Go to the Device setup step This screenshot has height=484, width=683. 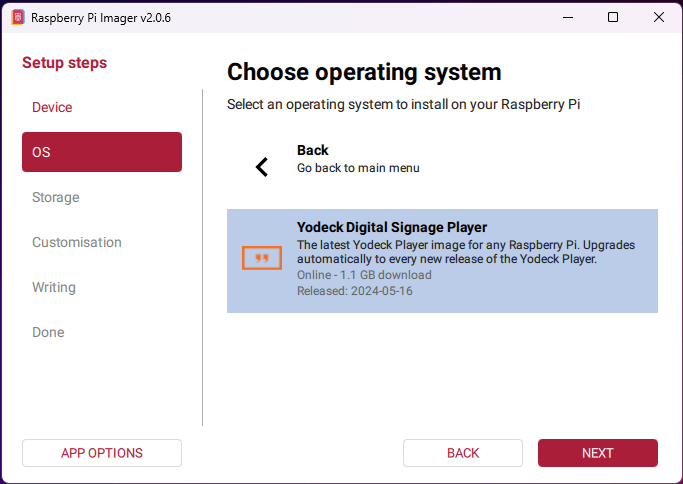(52, 107)
